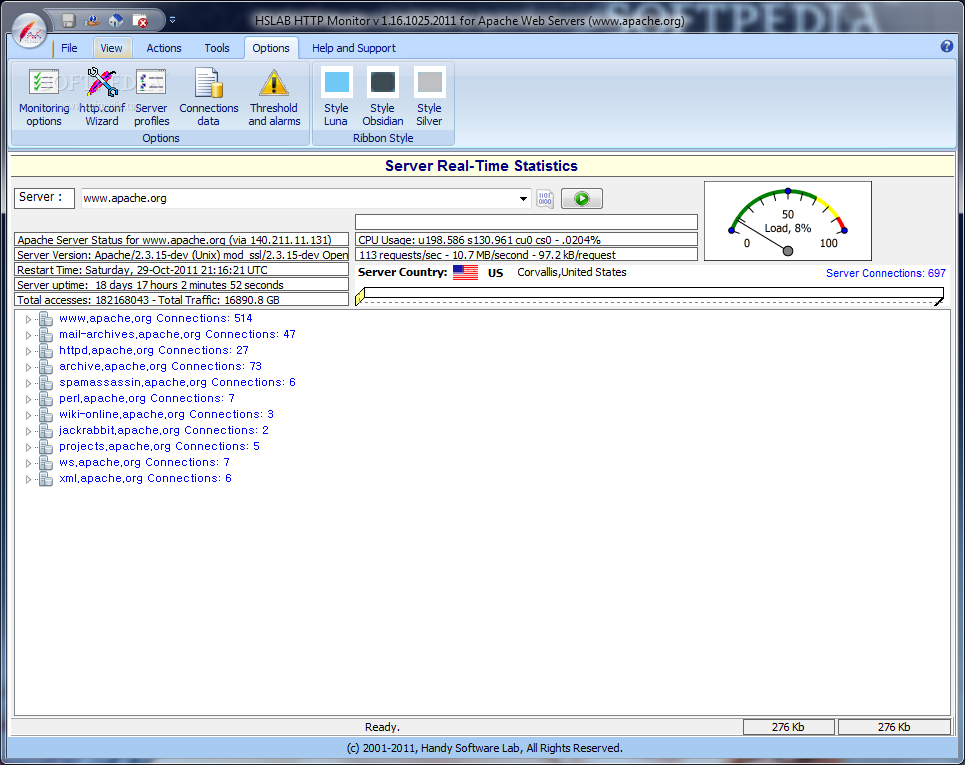Click the blue help question mark icon
This screenshot has height=765, width=965.
pyautogui.click(x=947, y=46)
